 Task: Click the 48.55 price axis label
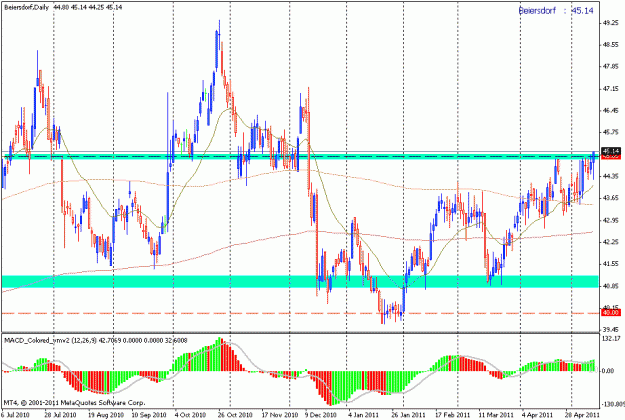click(x=611, y=45)
